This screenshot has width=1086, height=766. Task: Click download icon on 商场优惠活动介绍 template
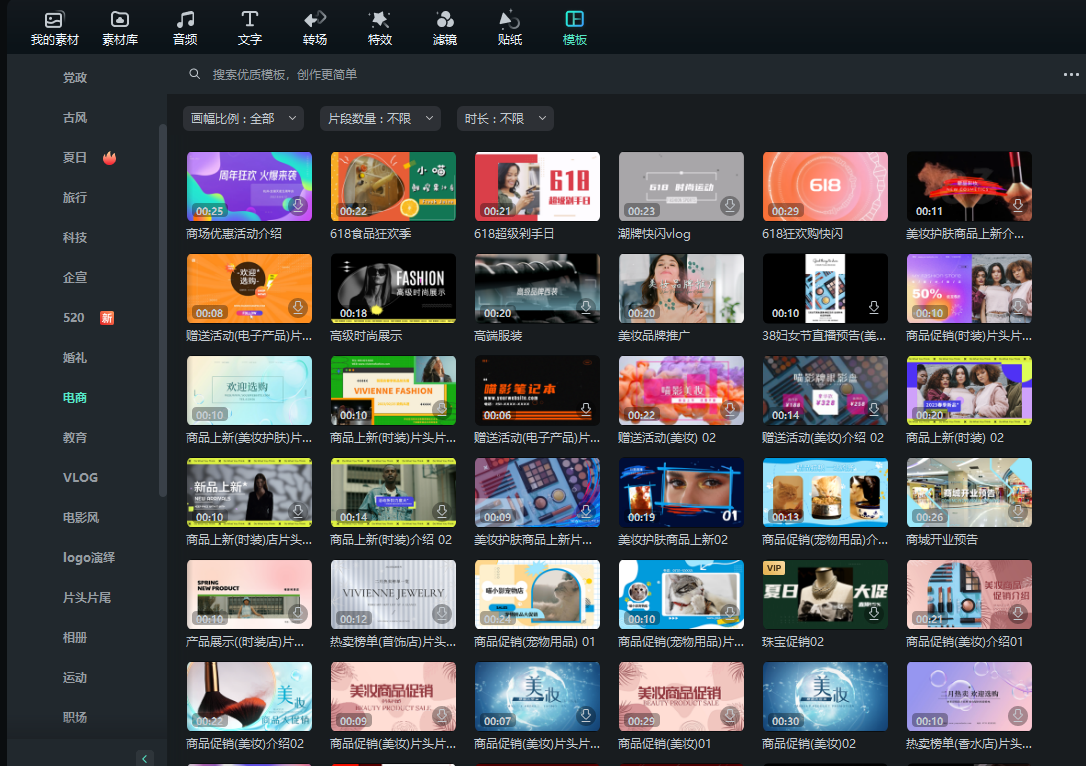click(297, 206)
